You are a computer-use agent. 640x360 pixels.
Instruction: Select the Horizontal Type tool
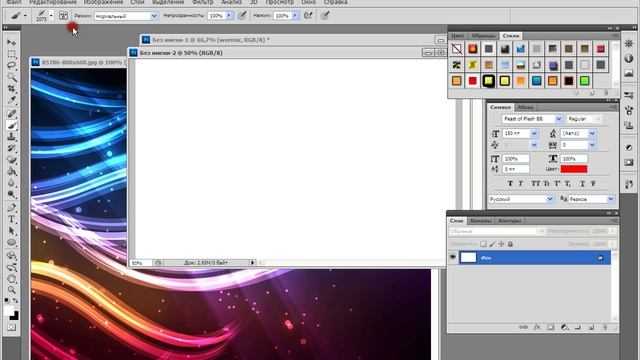(x=11, y=219)
